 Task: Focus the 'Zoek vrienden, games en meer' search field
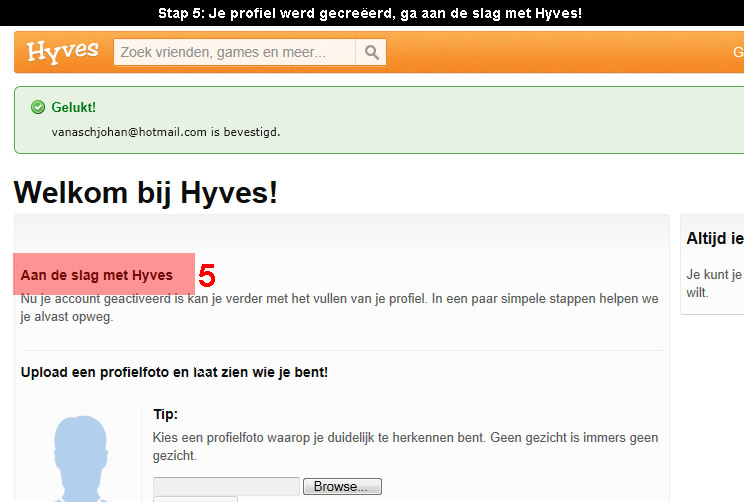234,52
